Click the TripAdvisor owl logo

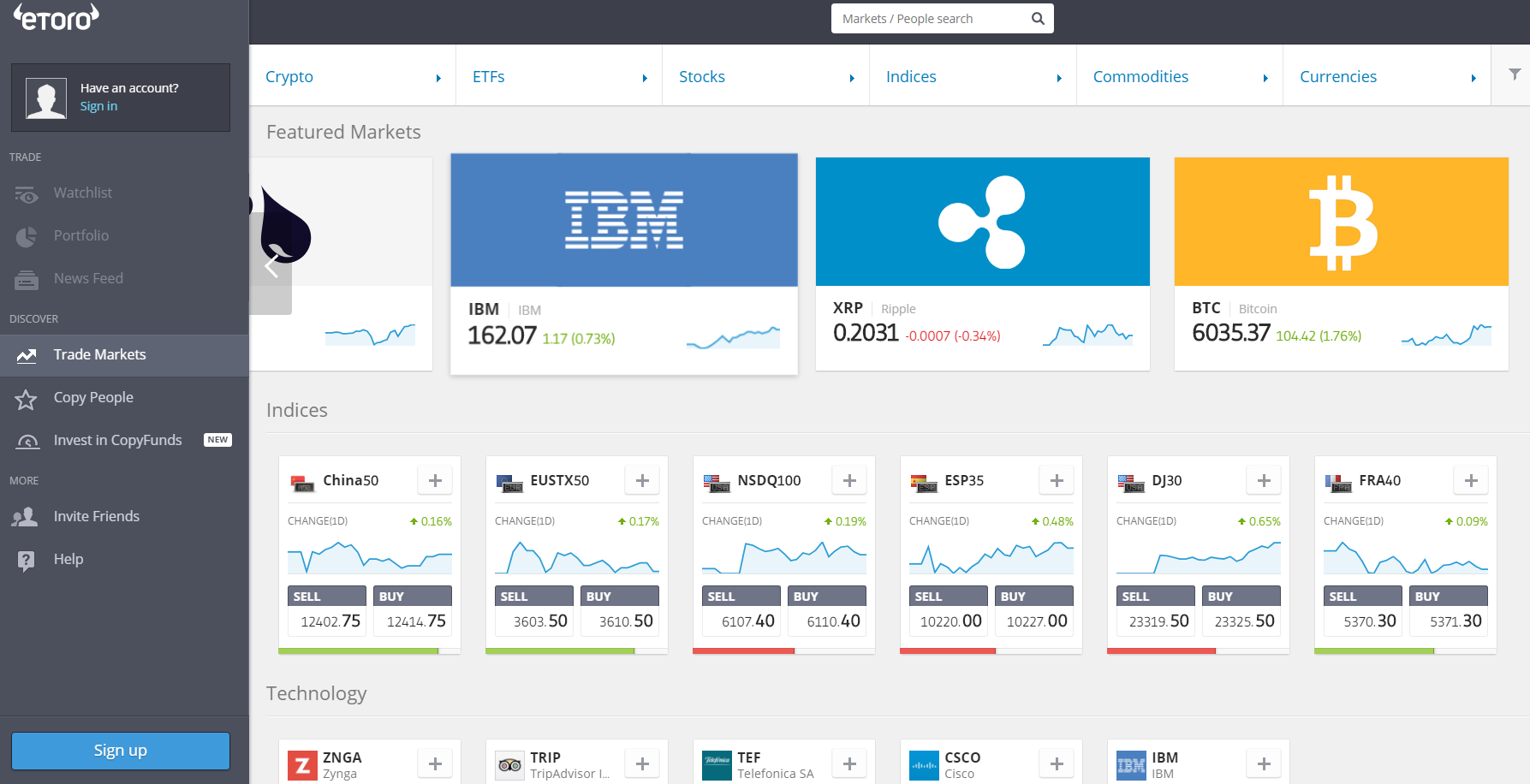(x=509, y=765)
